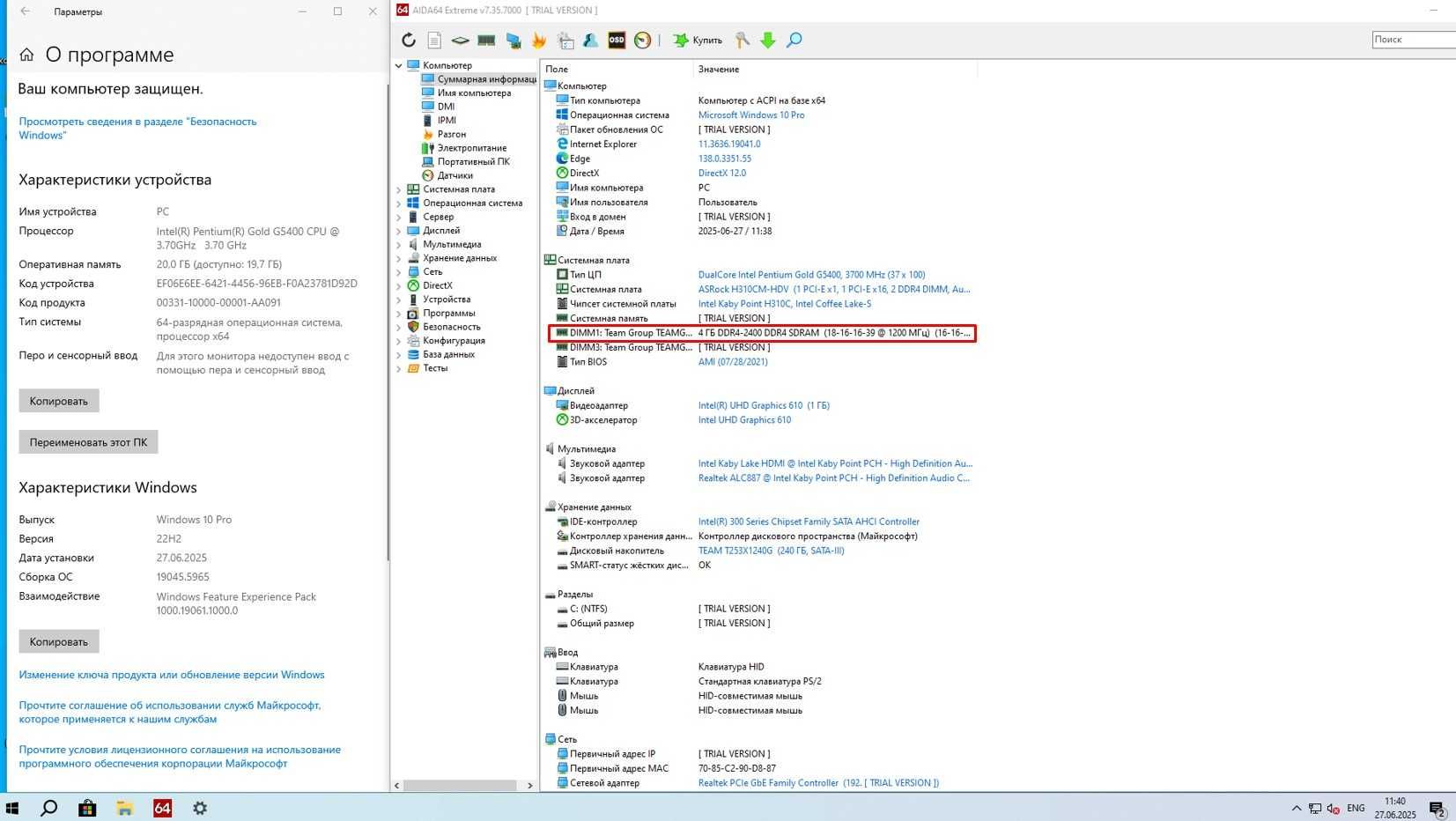Image resolution: width=1456 pixels, height=821 pixels.
Task: Click the tree panel horizontal scrollbar right arrow
Action: [529, 785]
